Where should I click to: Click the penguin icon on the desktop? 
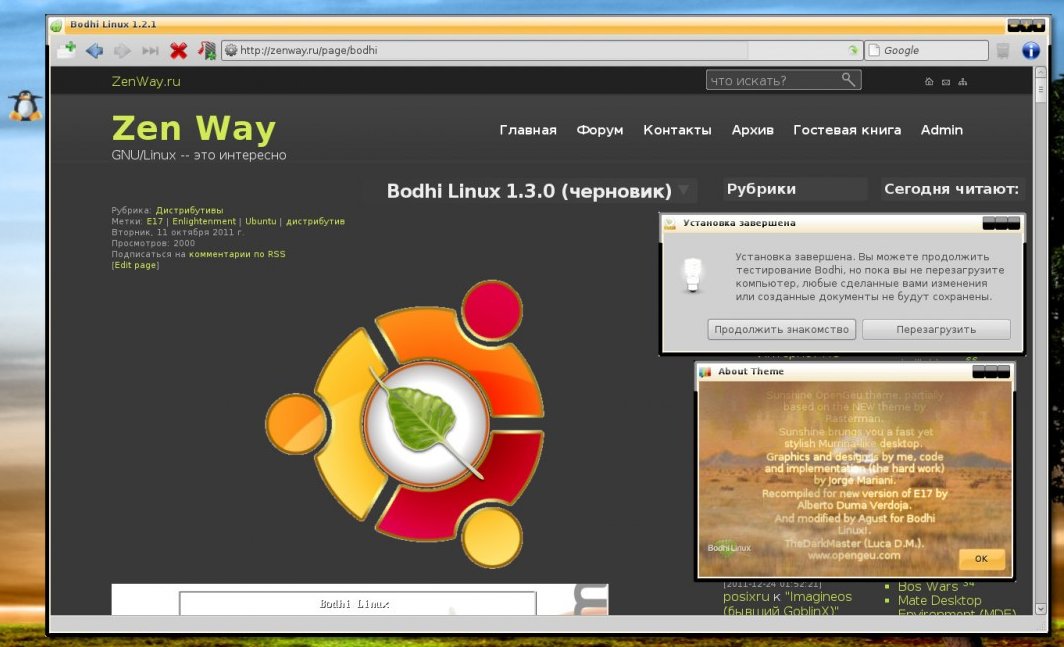(25, 106)
